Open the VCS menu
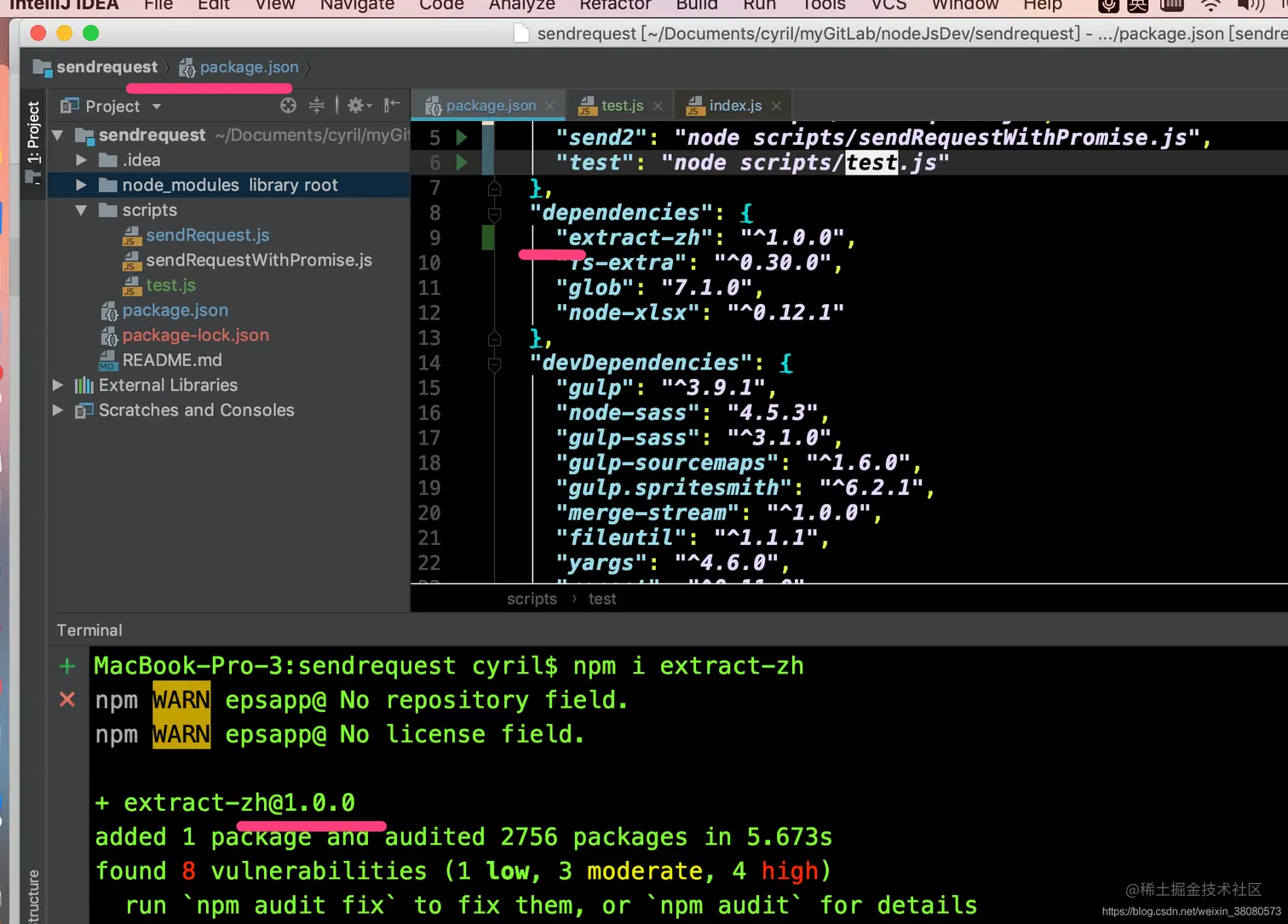Screen dimensions: 1288x924 (888, 5)
